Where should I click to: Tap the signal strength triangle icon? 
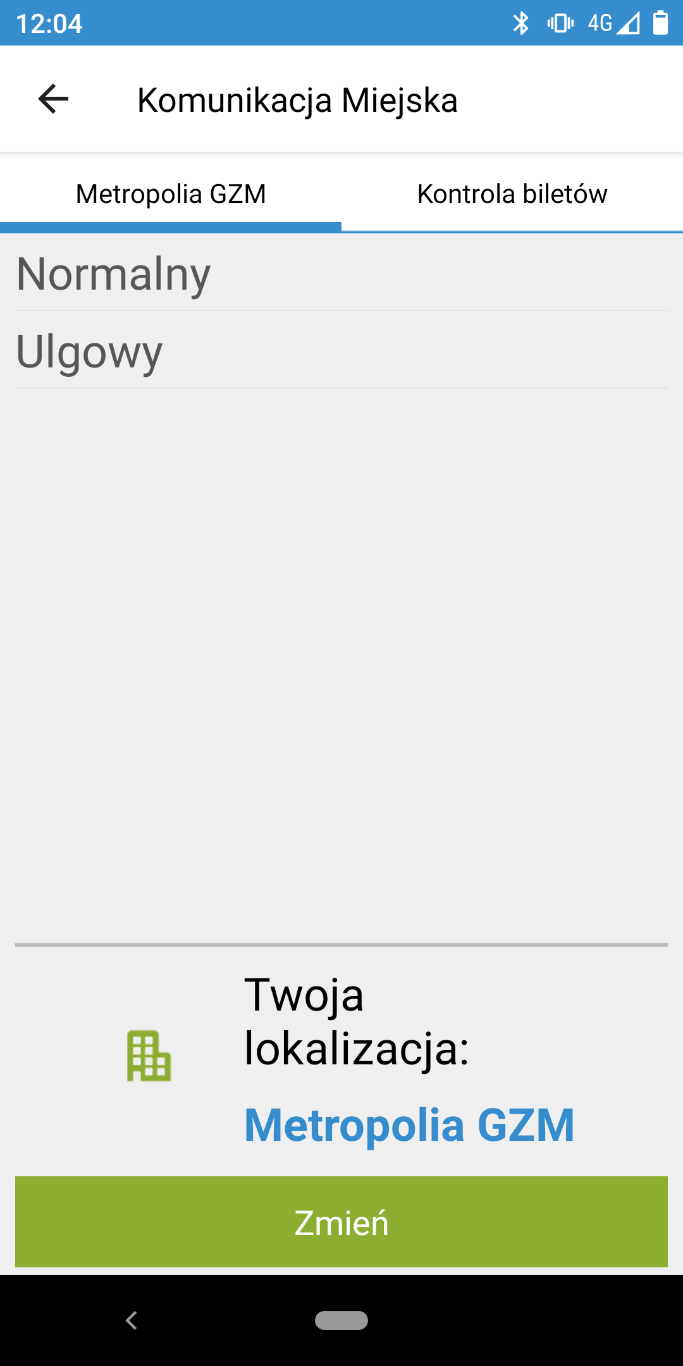pyautogui.click(x=628, y=23)
